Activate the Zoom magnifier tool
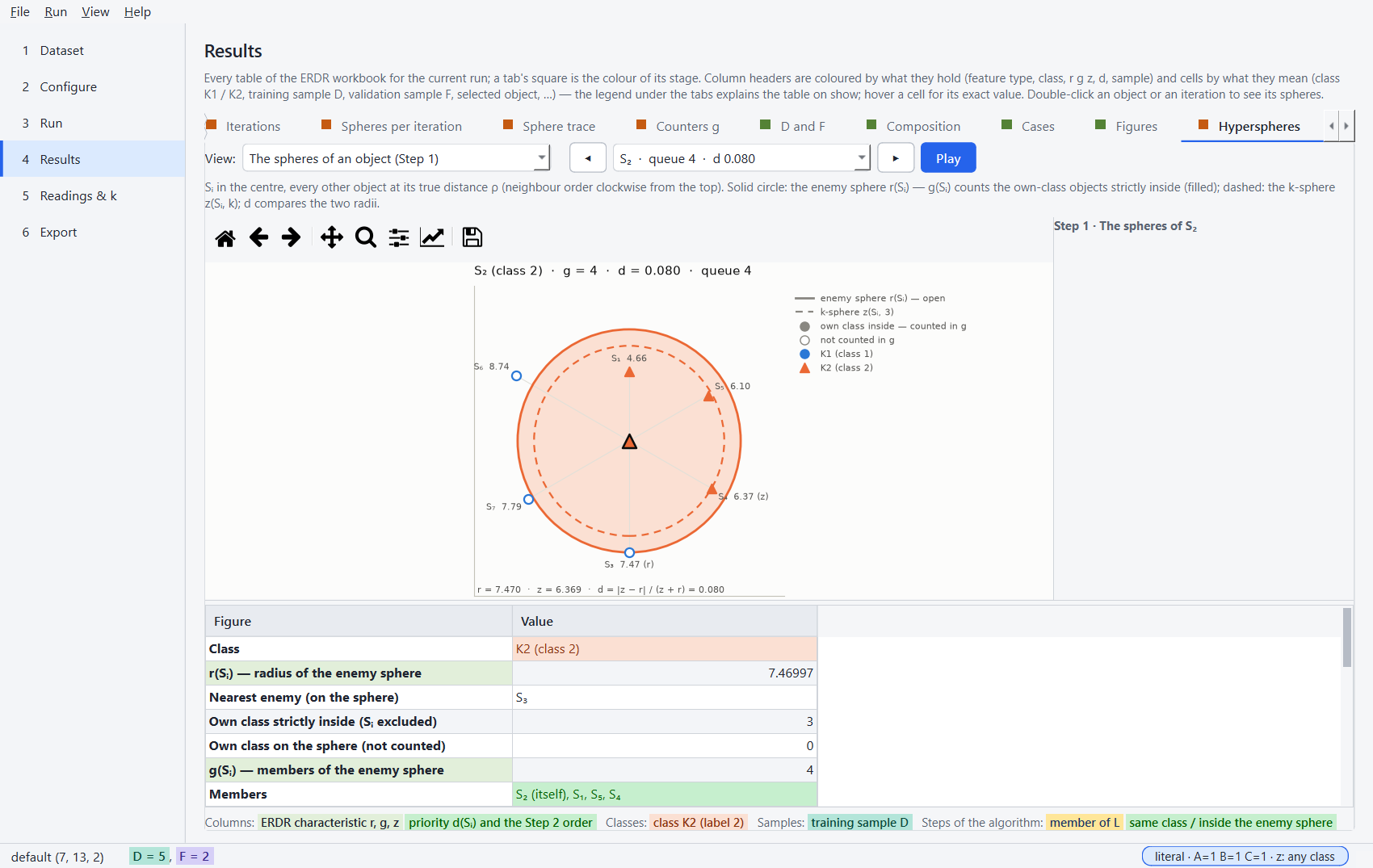 (366, 237)
